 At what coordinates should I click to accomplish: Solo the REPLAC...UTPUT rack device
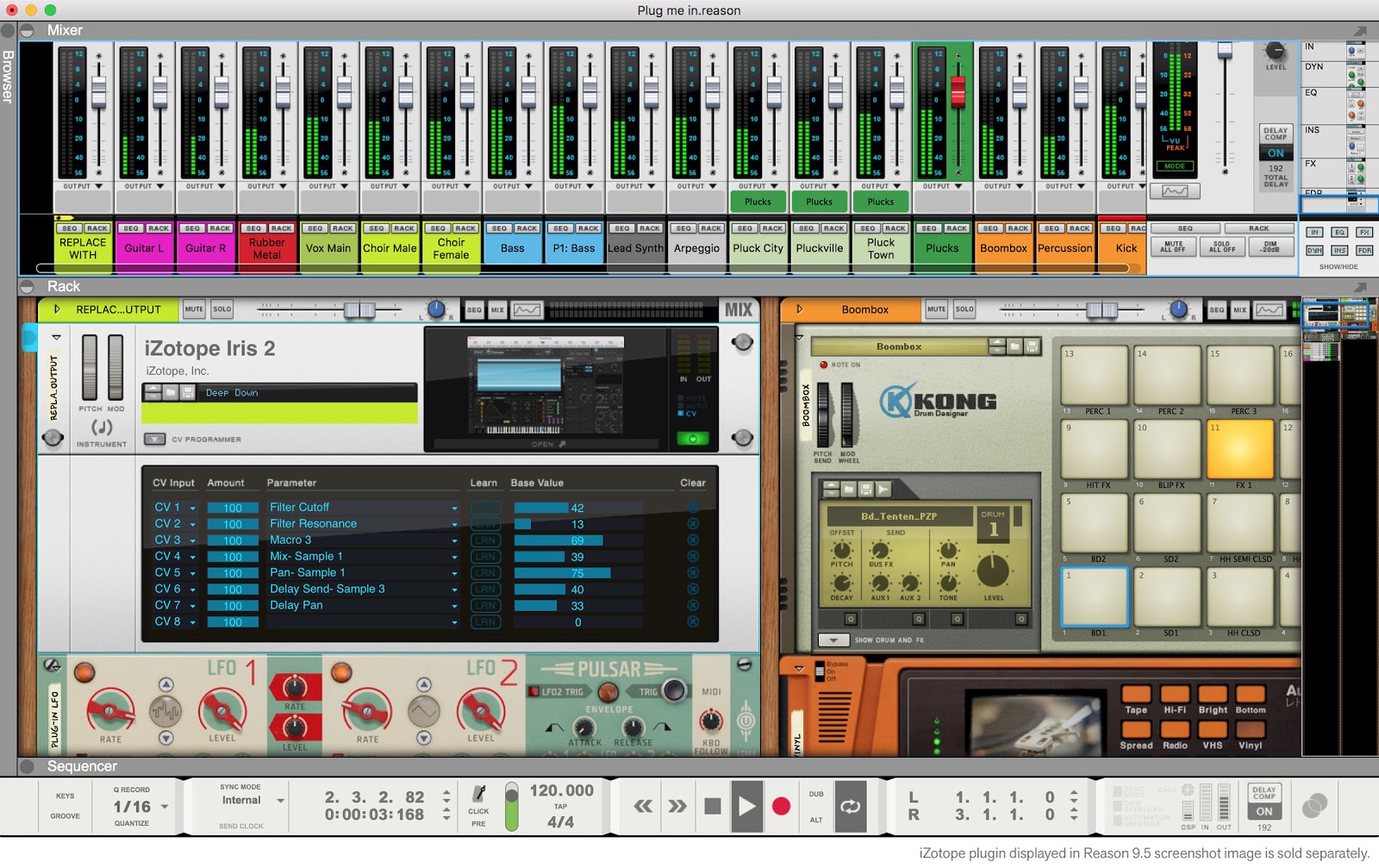228,309
